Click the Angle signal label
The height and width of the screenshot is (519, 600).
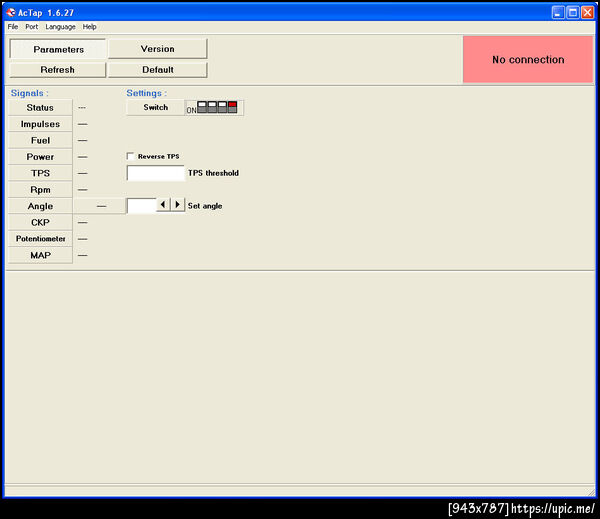(x=40, y=206)
